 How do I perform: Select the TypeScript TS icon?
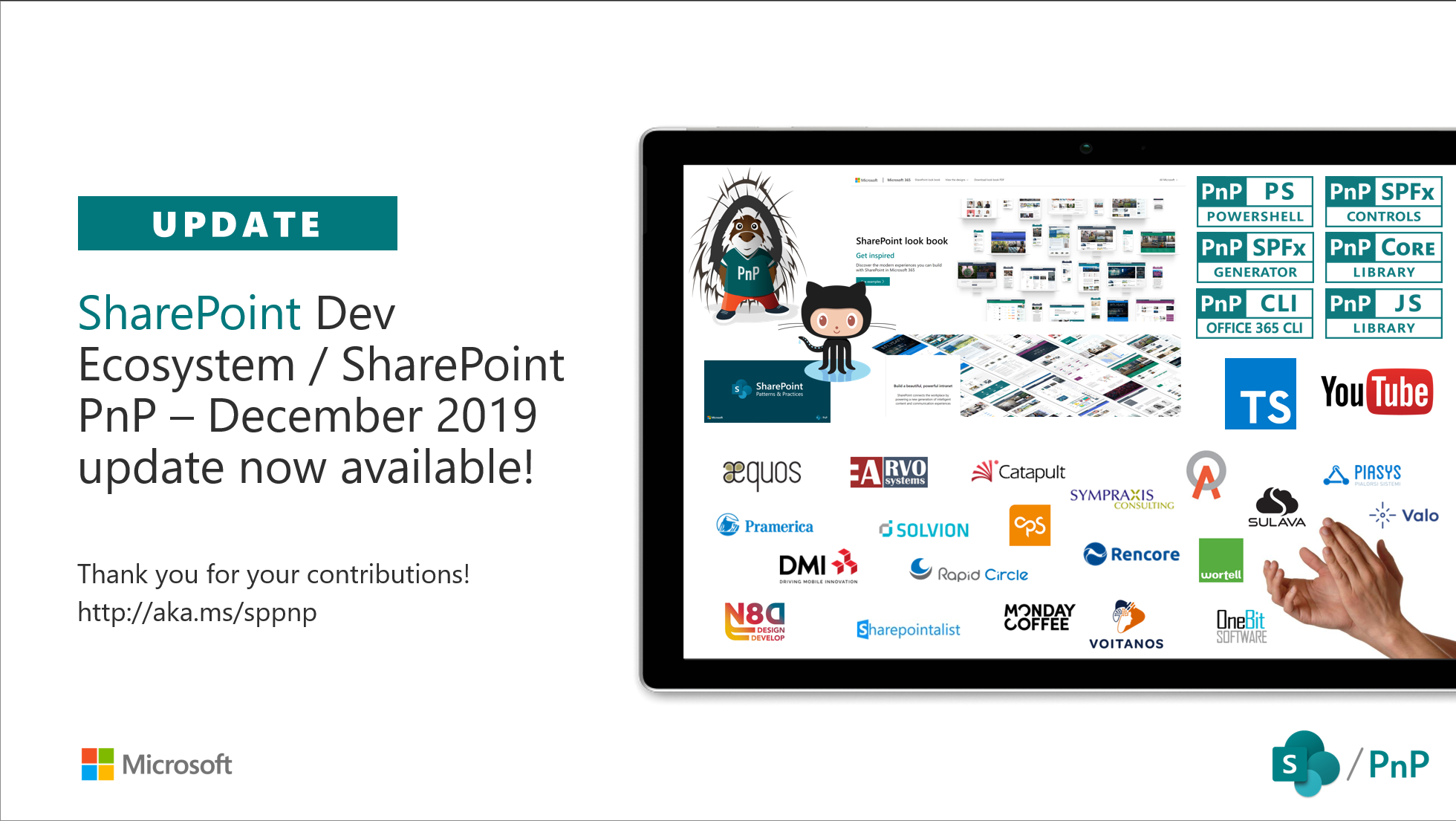point(1261,394)
